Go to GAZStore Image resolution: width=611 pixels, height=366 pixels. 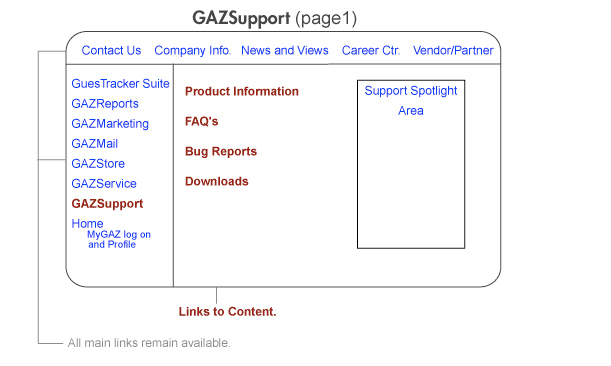coord(98,163)
